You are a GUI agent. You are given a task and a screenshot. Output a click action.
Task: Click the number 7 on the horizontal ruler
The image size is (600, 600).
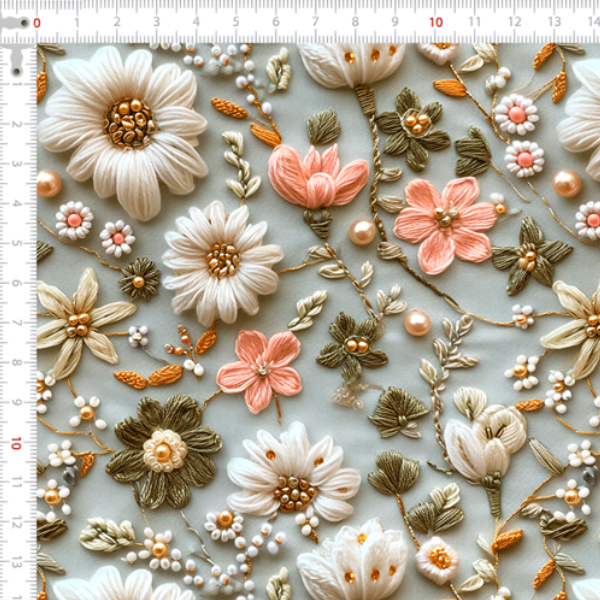pyautogui.click(x=315, y=22)
